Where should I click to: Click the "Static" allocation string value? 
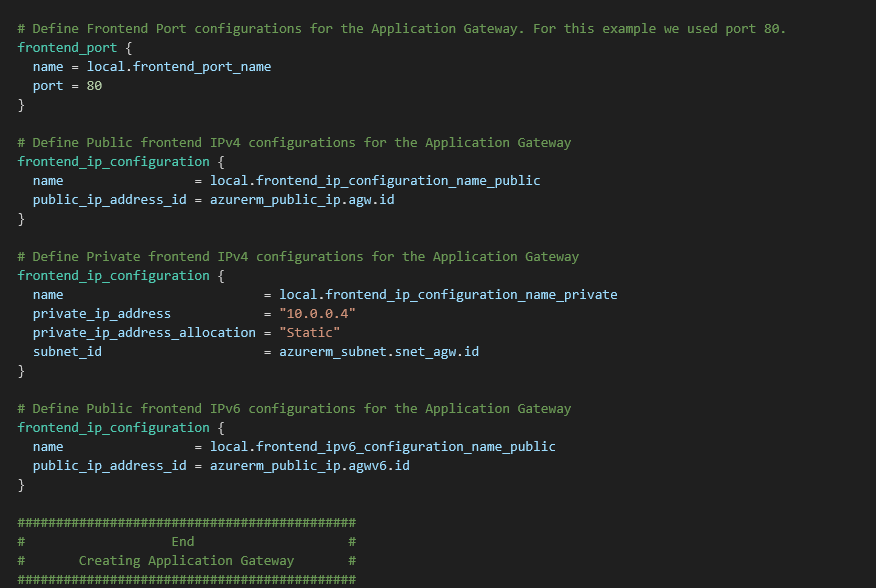309,333
